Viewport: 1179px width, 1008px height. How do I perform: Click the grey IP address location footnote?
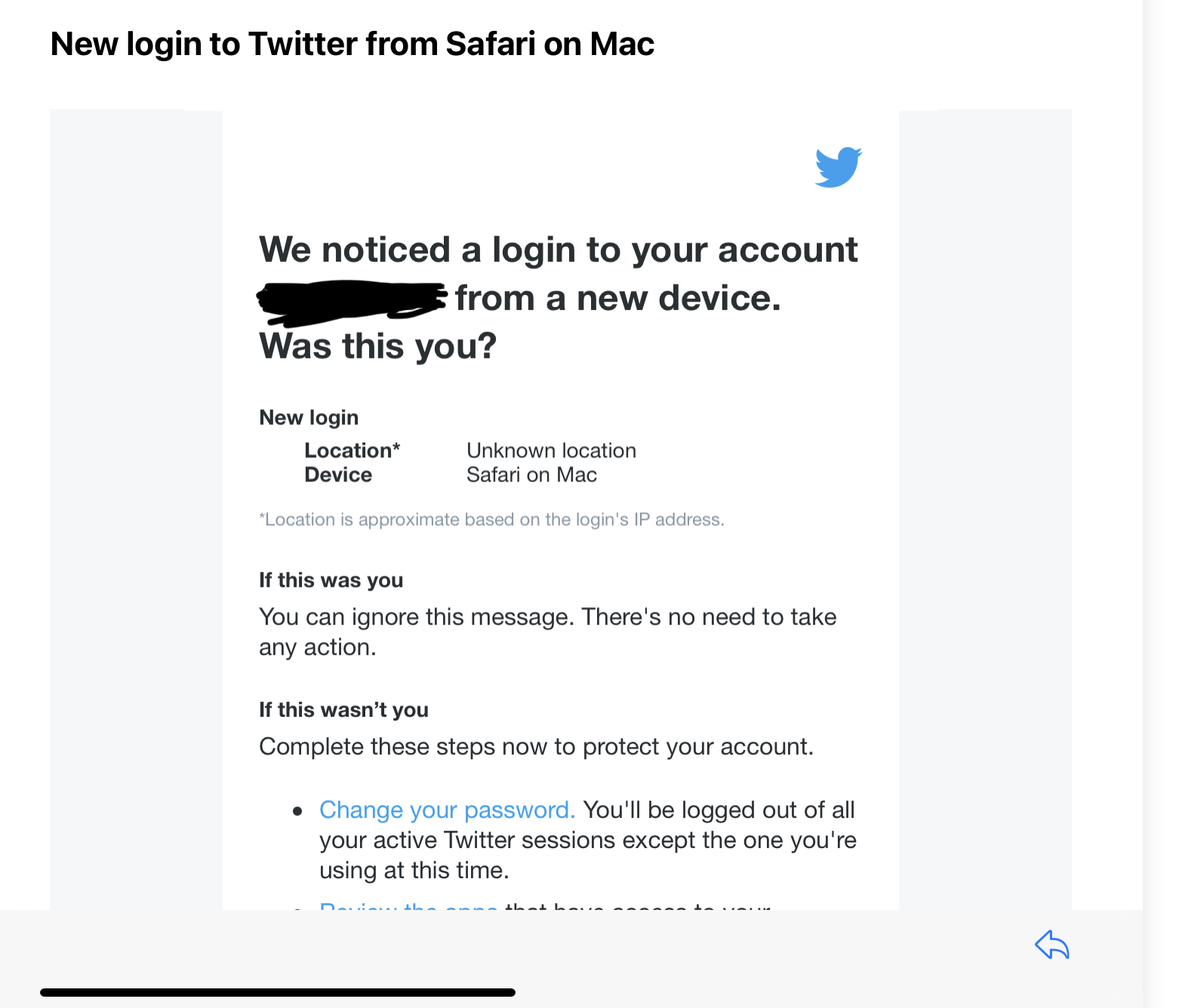[x=491, y=520]
